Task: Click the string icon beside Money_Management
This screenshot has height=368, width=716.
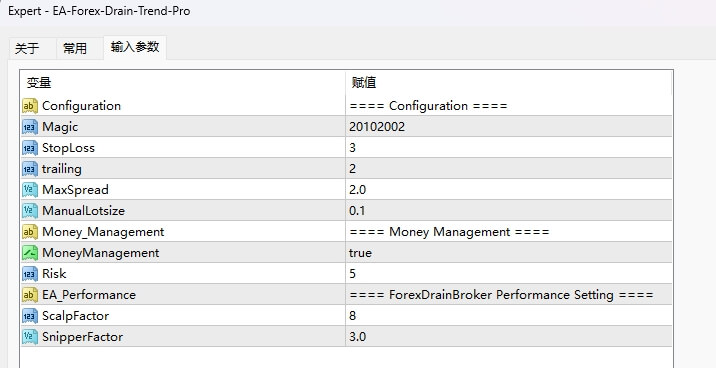Action: point(30,232)
